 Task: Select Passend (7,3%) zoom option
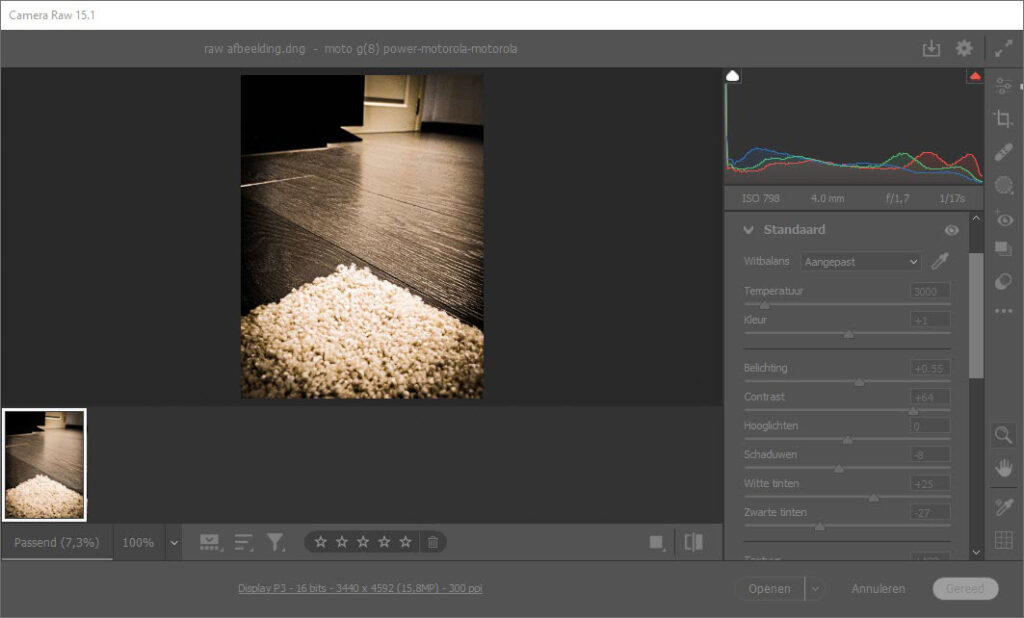(57, 542)
